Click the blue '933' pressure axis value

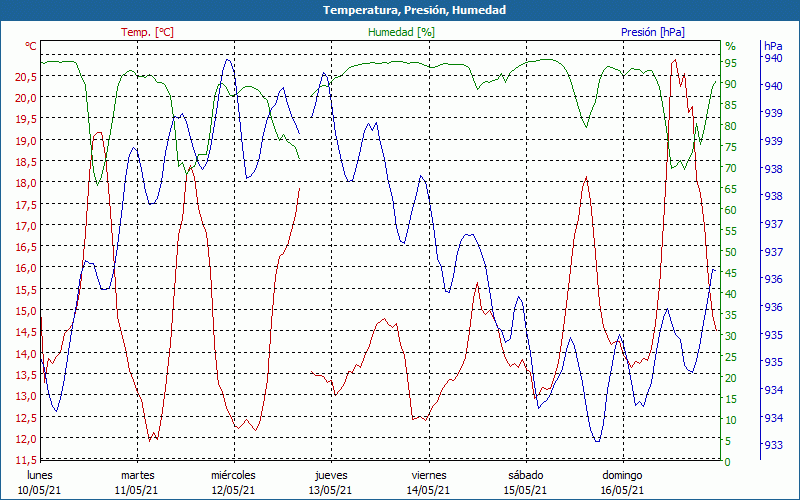772,445
